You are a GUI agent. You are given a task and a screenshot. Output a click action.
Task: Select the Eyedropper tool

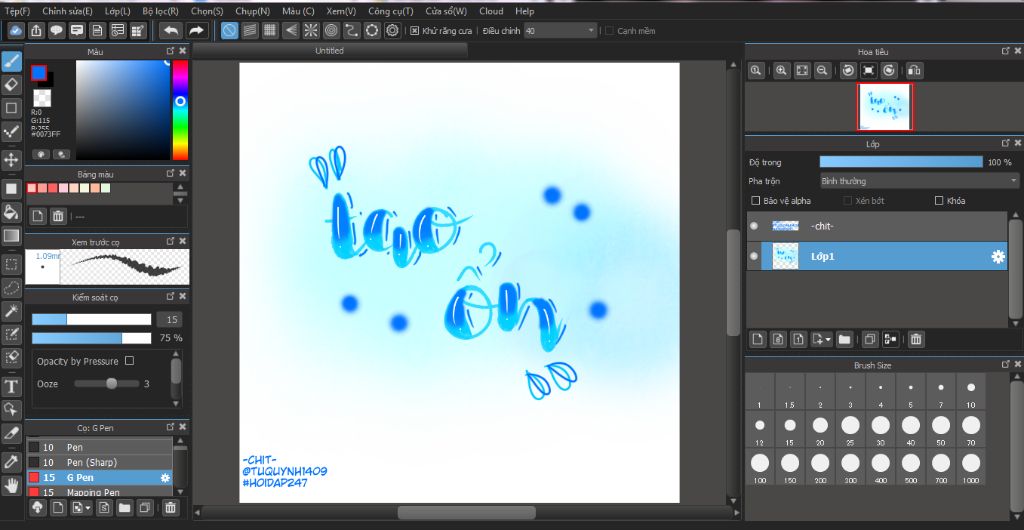click(12, 462)
